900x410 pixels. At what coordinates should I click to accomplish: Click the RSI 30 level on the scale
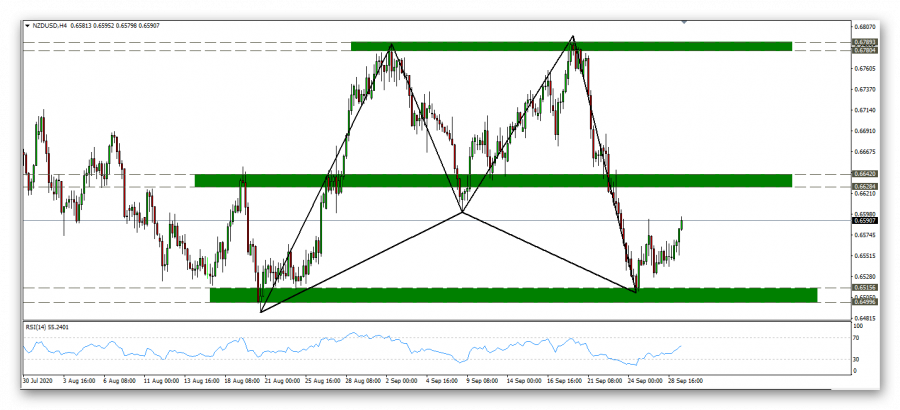856,357
